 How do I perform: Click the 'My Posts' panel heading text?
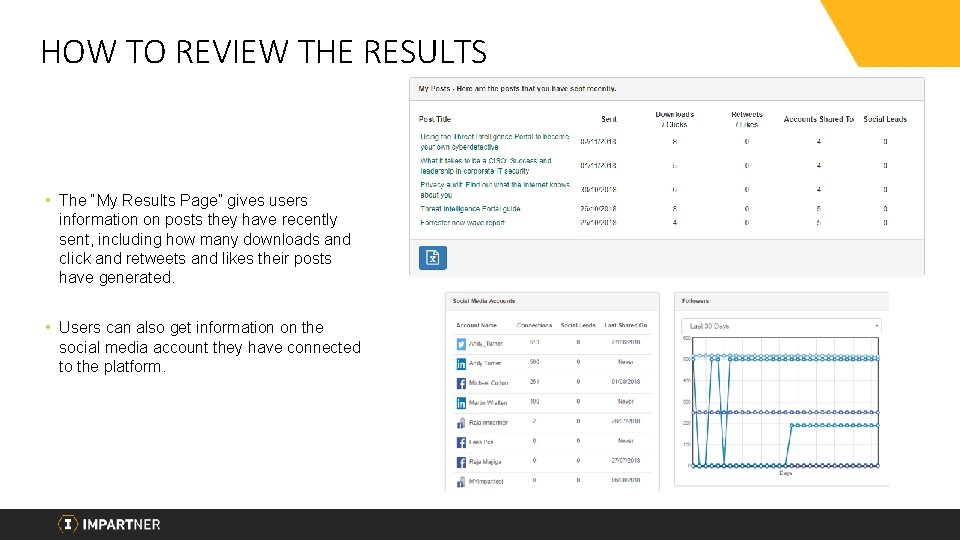[x=517, y=89]
